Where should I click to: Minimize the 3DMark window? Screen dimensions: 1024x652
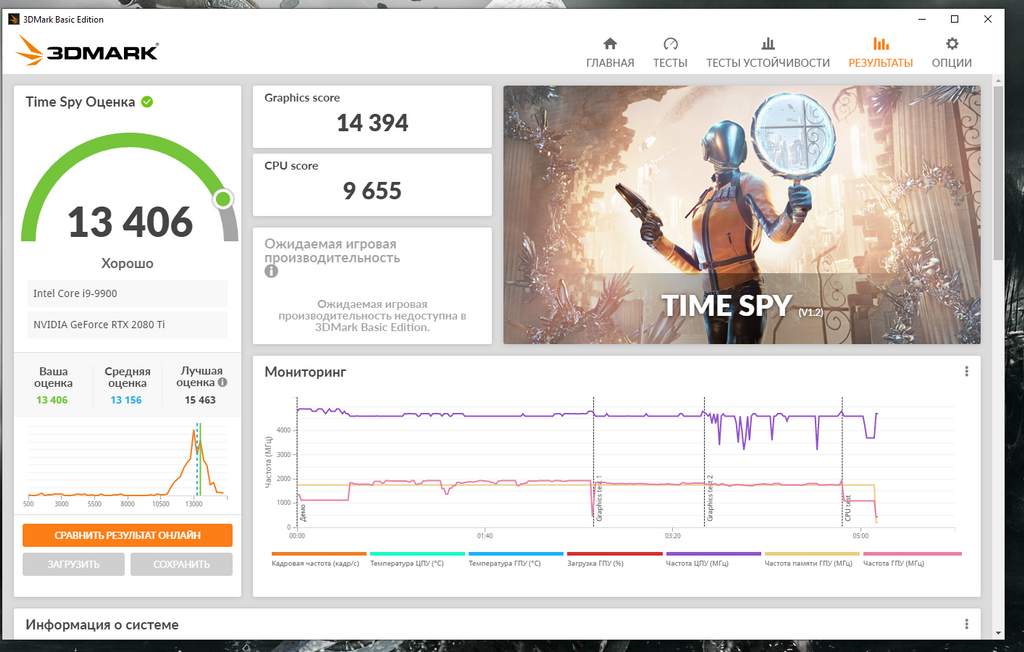click(x=921, y=19)
